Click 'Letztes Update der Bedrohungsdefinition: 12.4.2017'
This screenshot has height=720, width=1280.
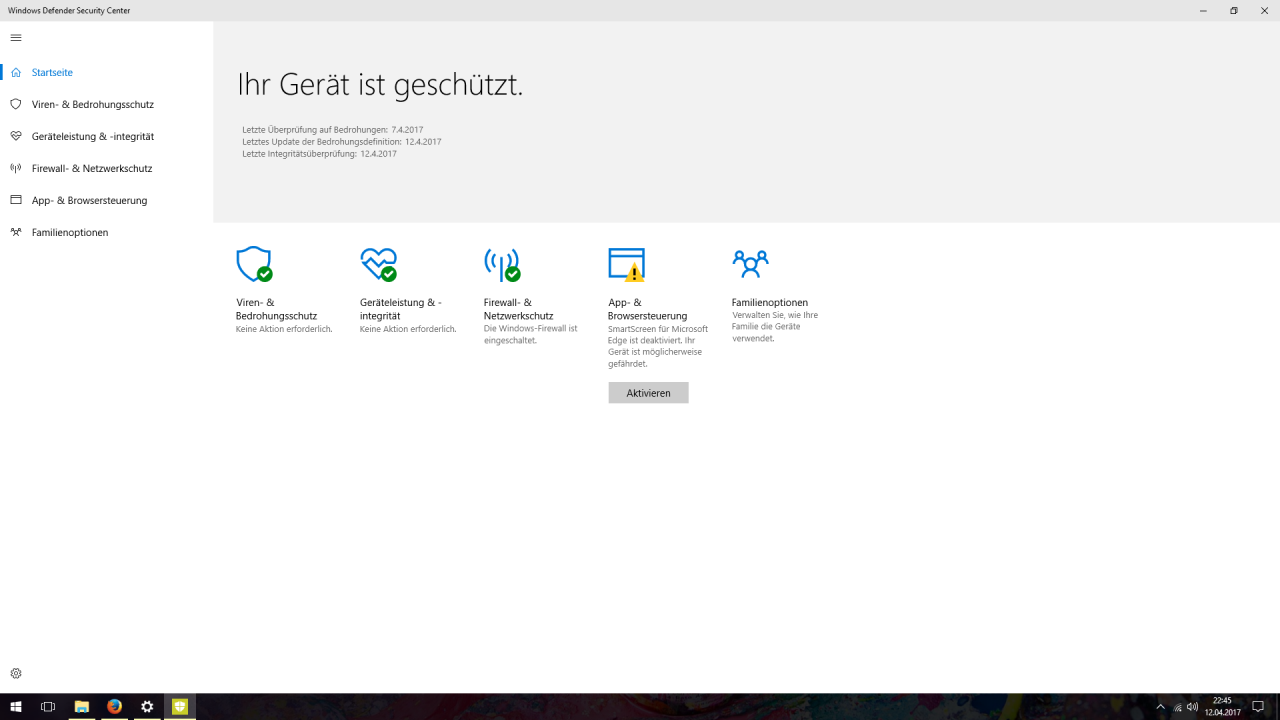click(341, 142)
